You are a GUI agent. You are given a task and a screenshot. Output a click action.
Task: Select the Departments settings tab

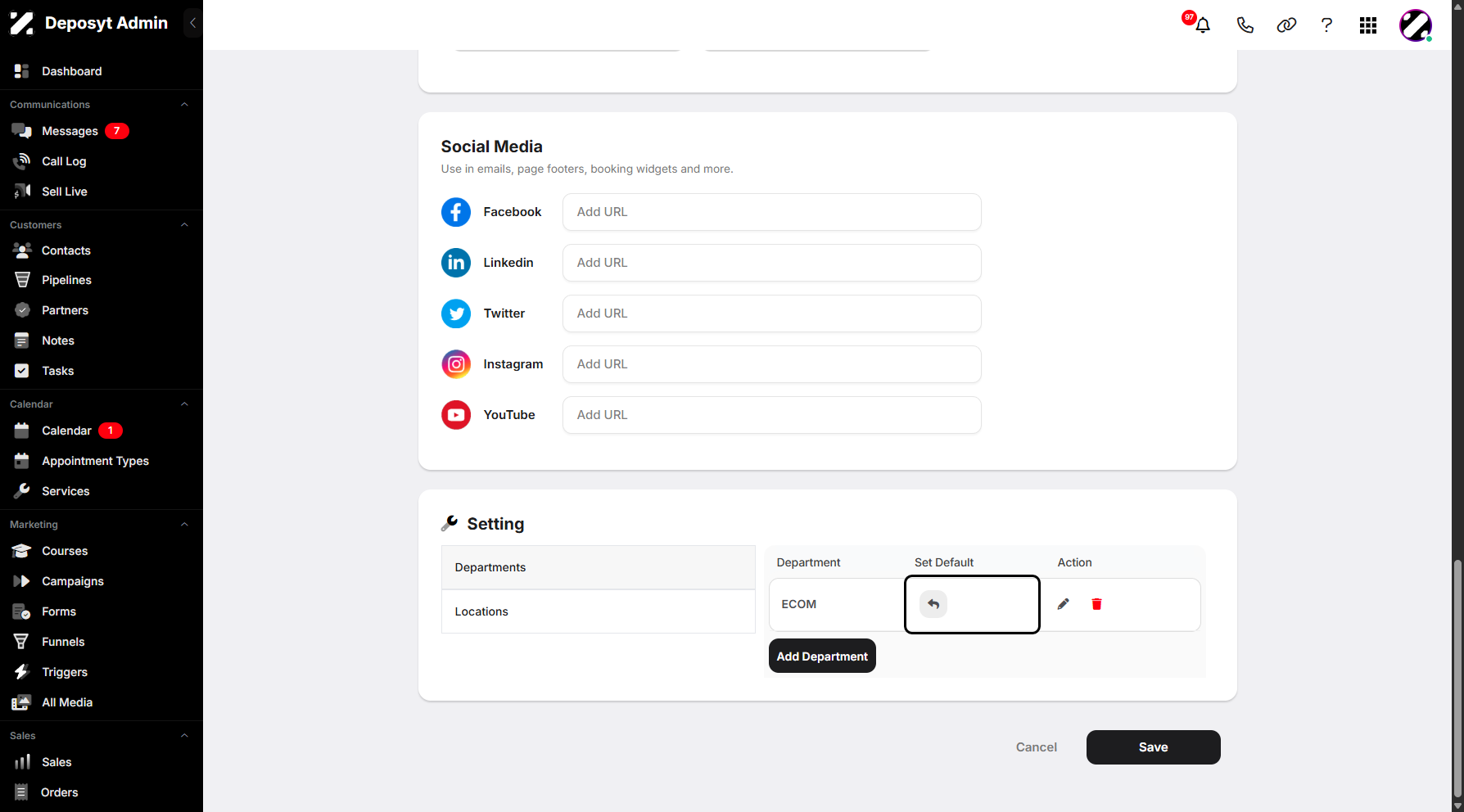pyautogui.click(x=598, y=567)
